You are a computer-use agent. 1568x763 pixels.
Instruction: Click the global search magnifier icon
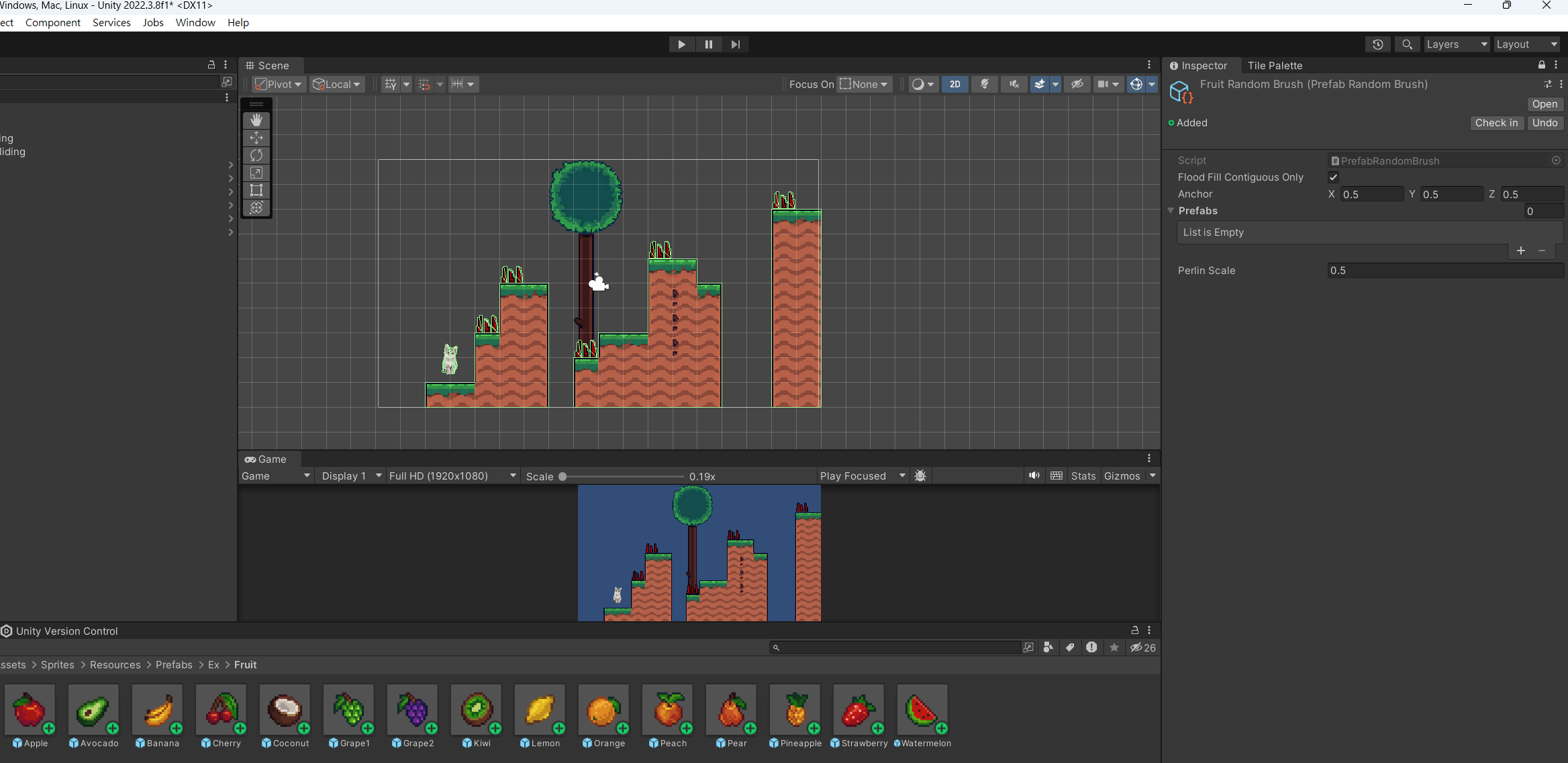(1407, 44)
